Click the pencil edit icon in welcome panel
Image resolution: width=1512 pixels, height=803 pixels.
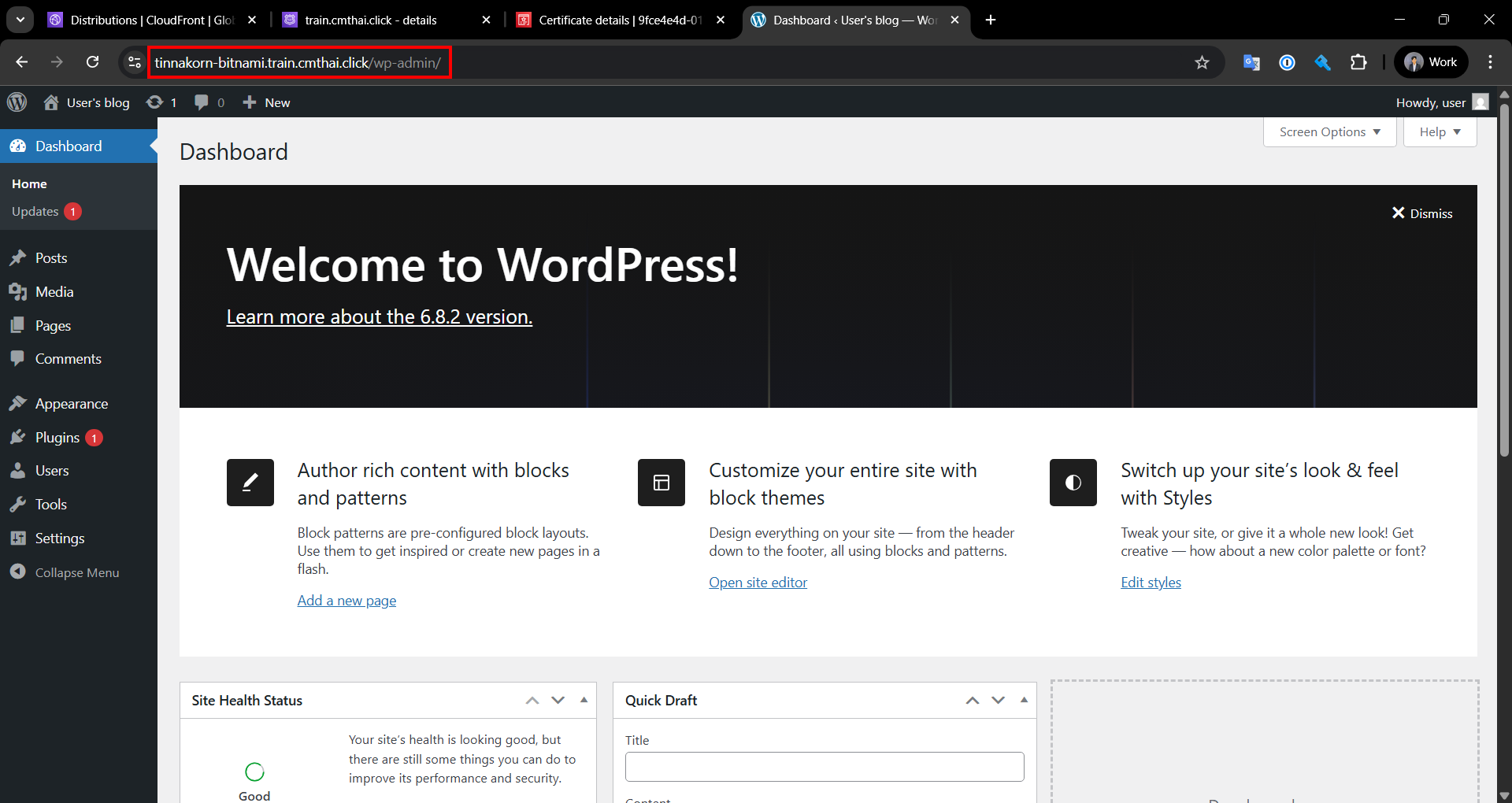pyautogui.click(x=250, y=483)
